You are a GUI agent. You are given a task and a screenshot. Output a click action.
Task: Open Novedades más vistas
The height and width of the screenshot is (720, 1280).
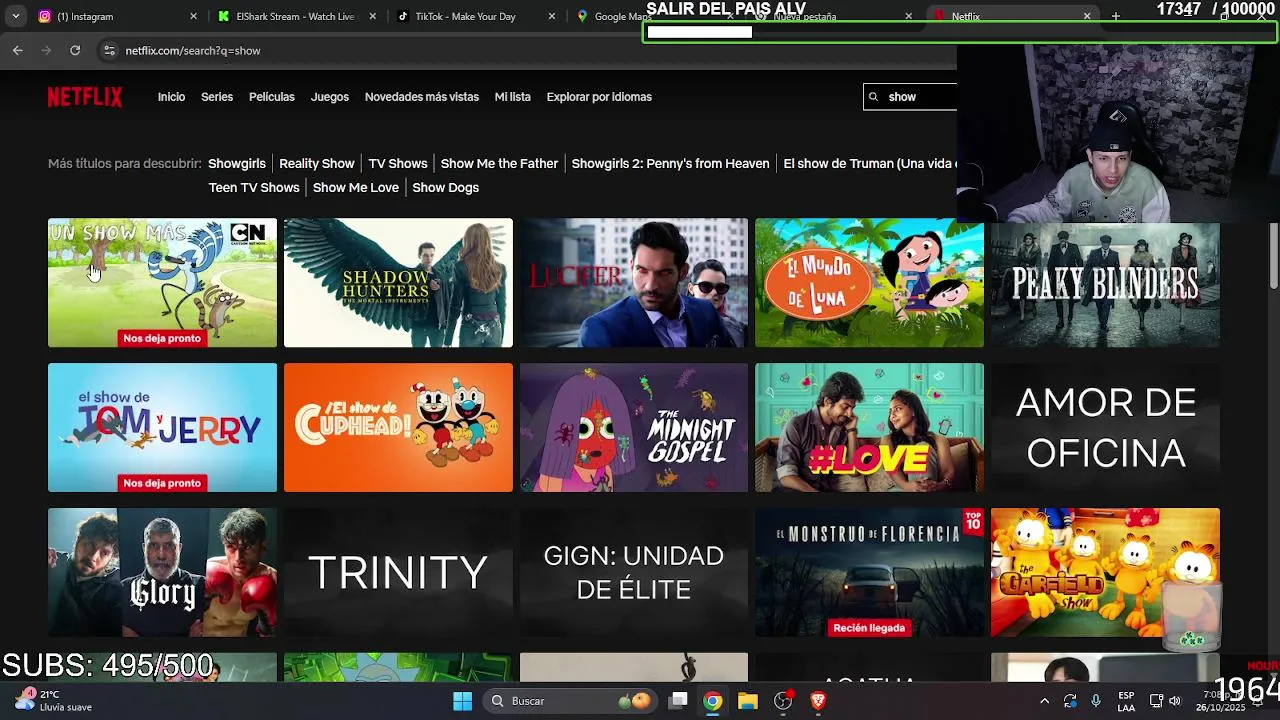pyautogui.click(x=422, y=97)
